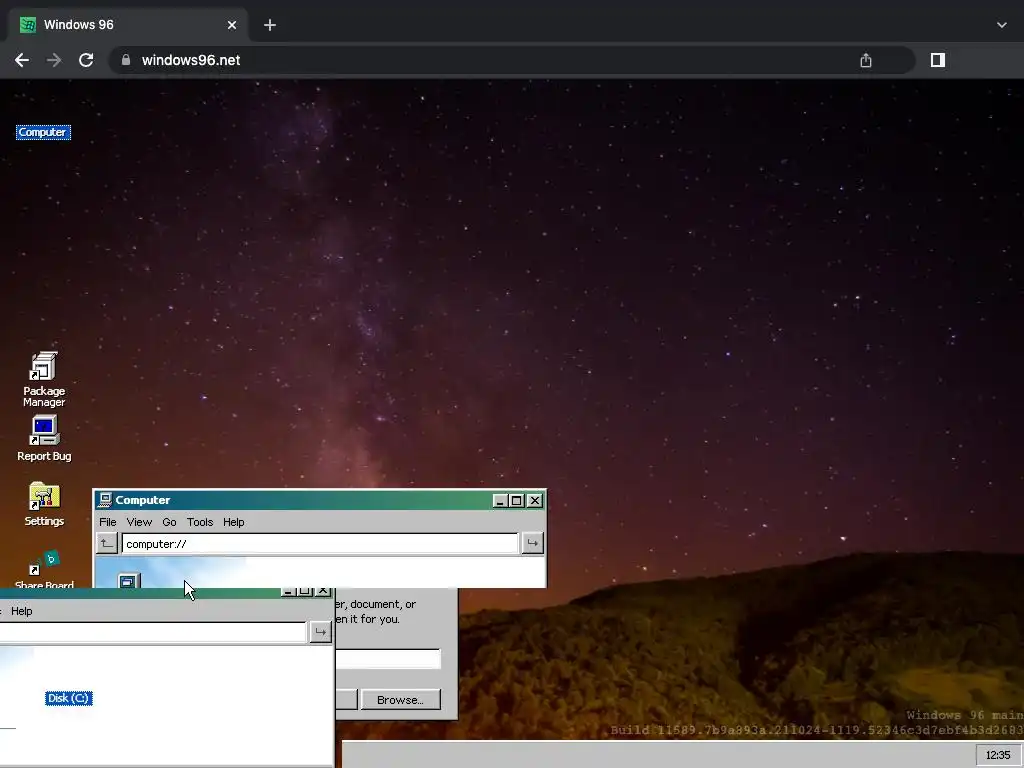Open File menu in the Computer window
1024x768 pixels.
(108, 522)
